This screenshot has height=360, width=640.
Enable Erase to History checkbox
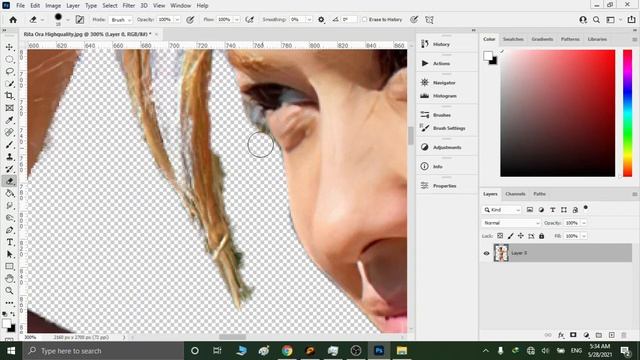364,20
